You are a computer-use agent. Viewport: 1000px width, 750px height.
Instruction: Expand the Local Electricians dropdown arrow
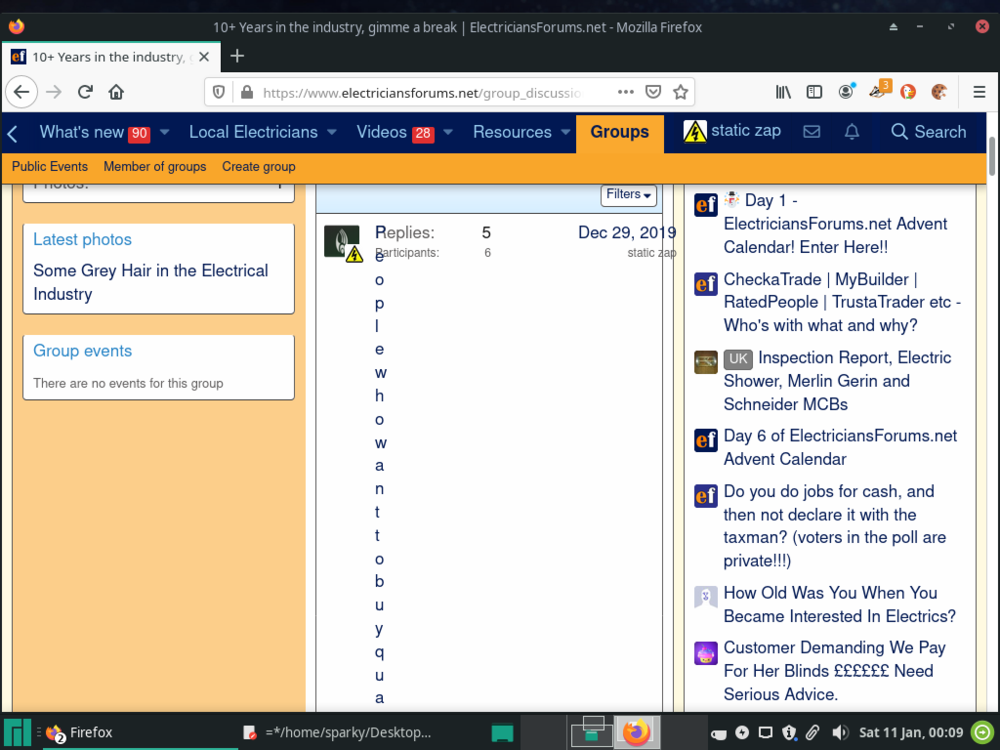[x=332, y=132]
